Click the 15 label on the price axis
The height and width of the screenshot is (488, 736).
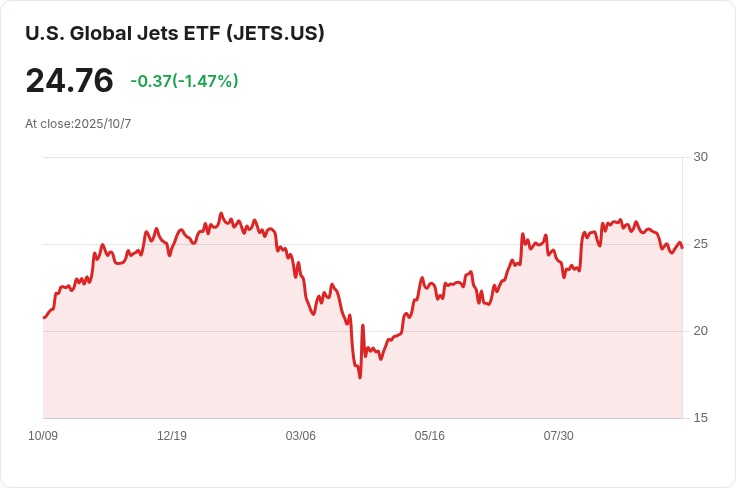coord(700,418)
